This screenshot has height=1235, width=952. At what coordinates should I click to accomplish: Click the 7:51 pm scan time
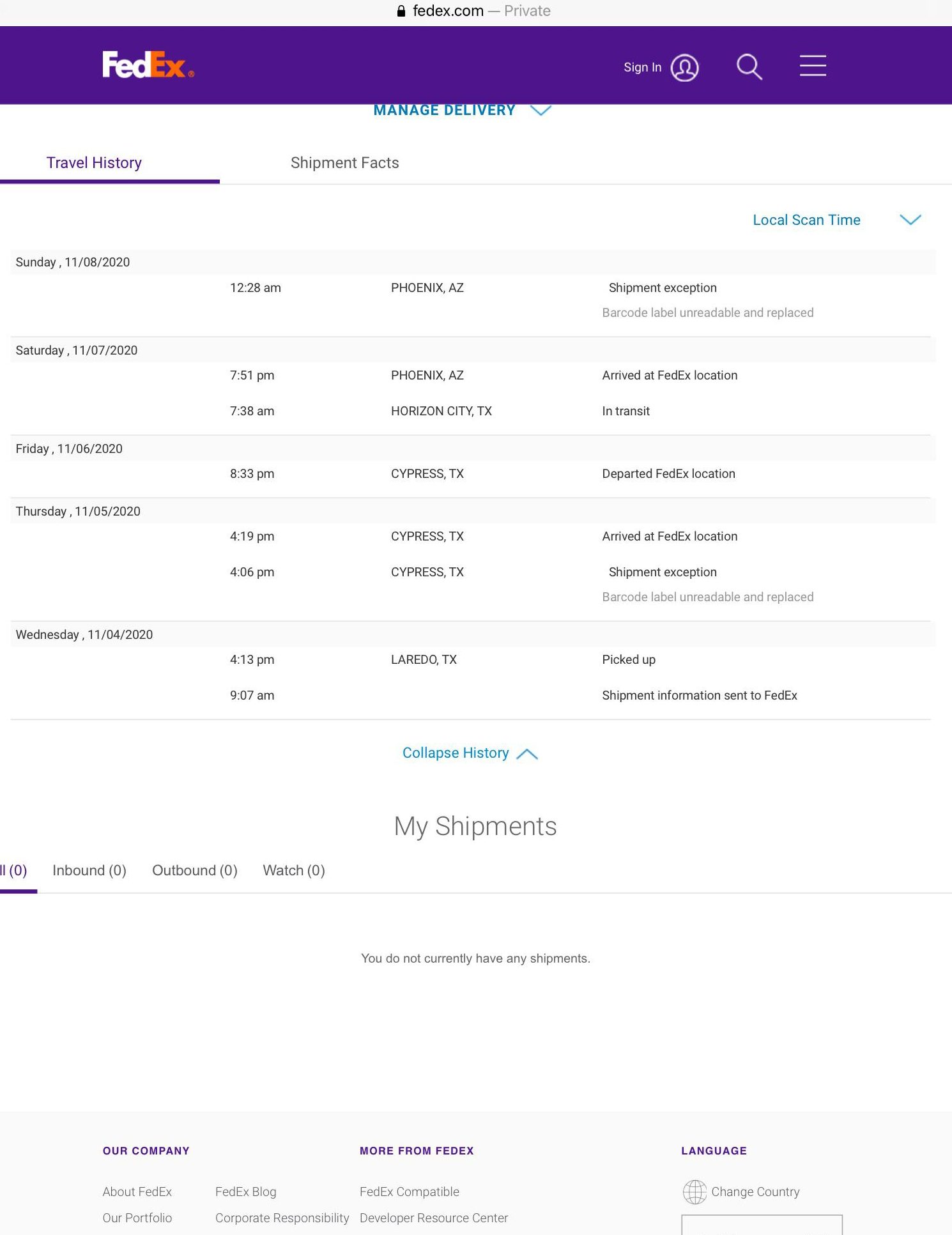[252, 375]
